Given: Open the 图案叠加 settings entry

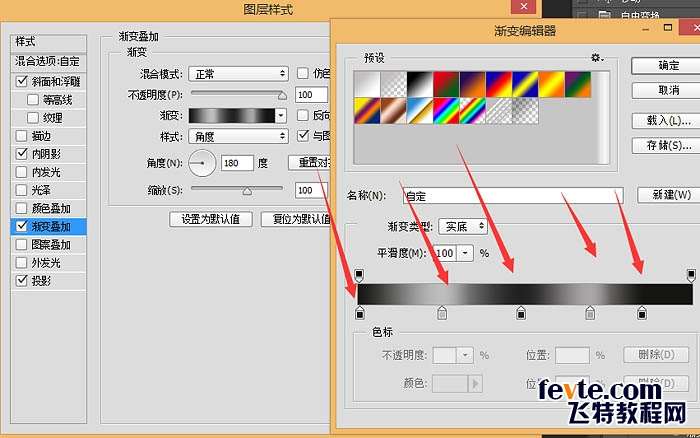Looking at the screenshot, I should point(50,245).
